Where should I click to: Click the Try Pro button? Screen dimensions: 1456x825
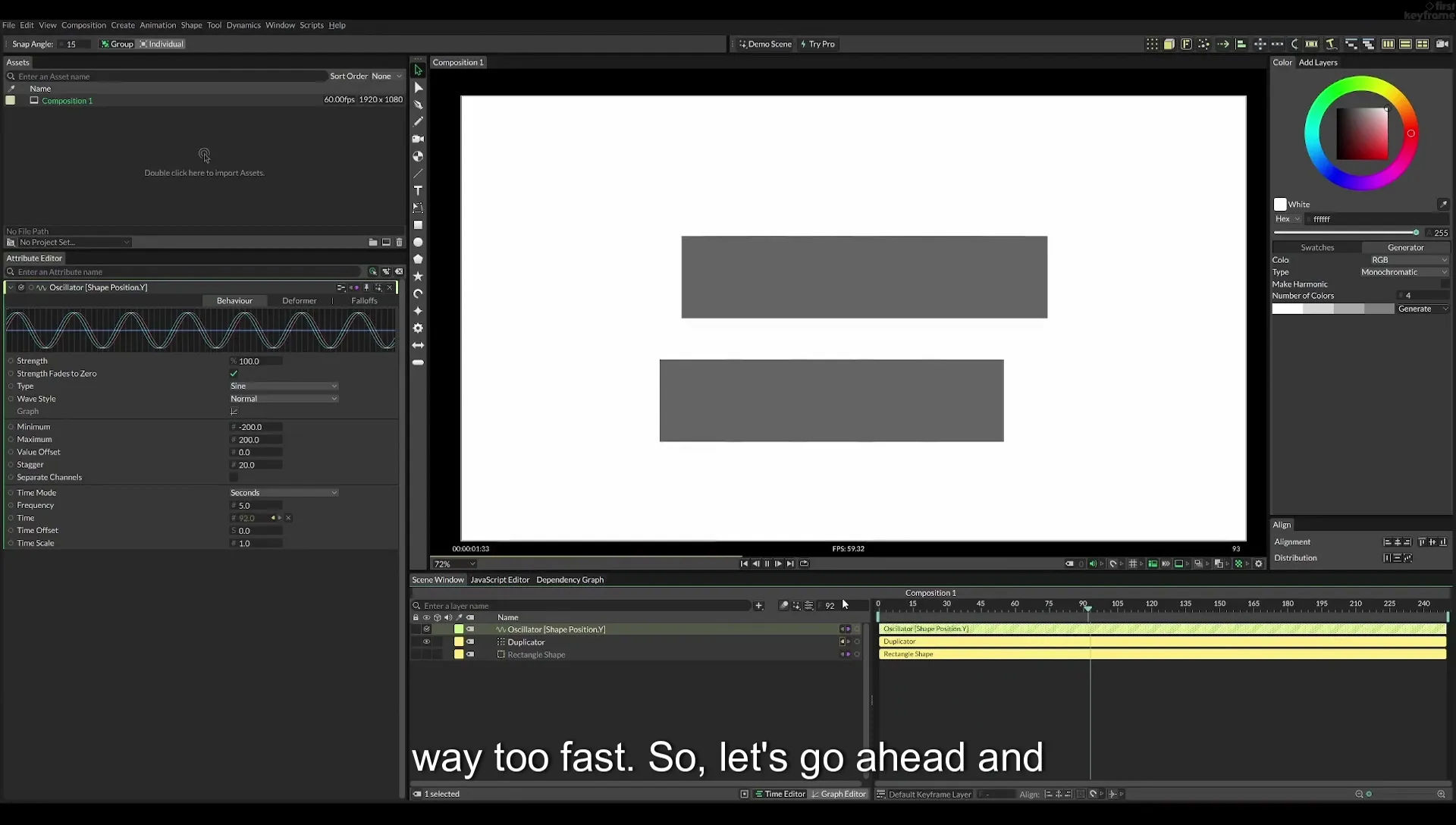pos(817,44)
